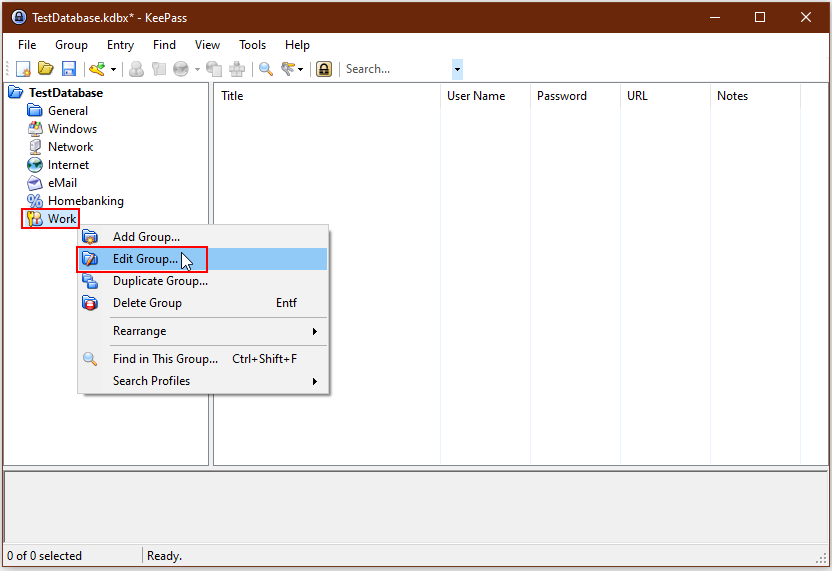Screen dimensions: 832x571
Task: Click the TestDatabase open folder icon
Action: (x=16, y=92)
